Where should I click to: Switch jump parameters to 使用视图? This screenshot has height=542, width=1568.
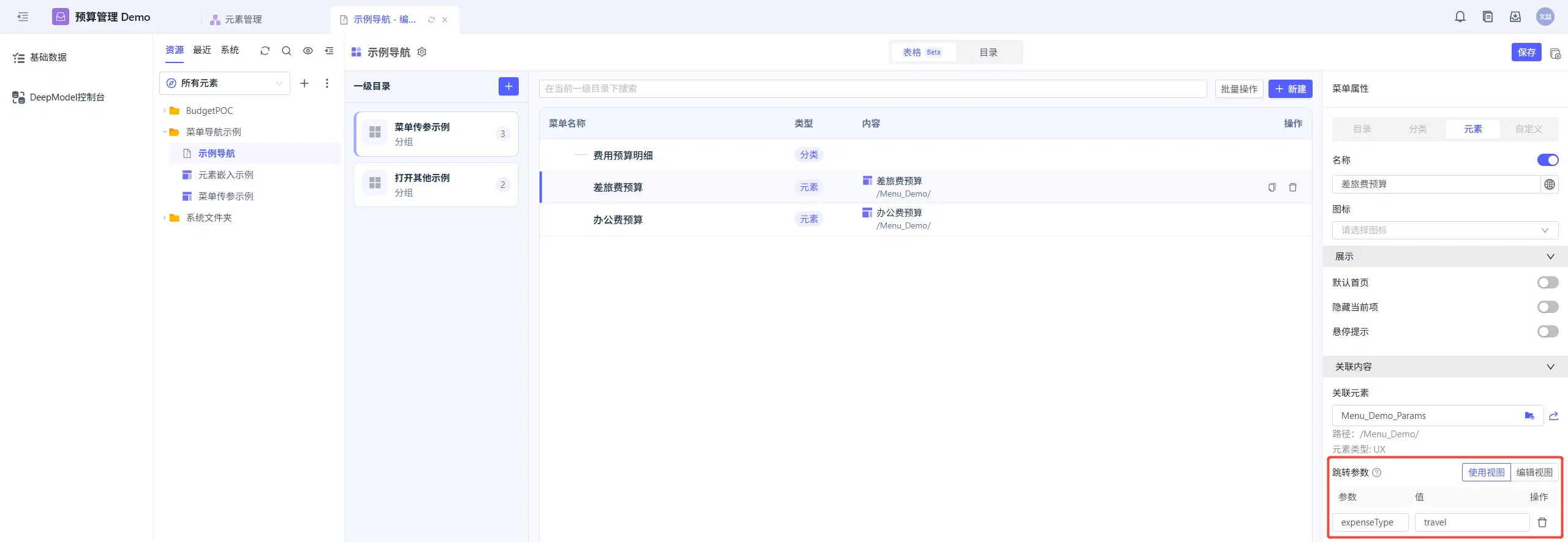tap(1486, 473)
